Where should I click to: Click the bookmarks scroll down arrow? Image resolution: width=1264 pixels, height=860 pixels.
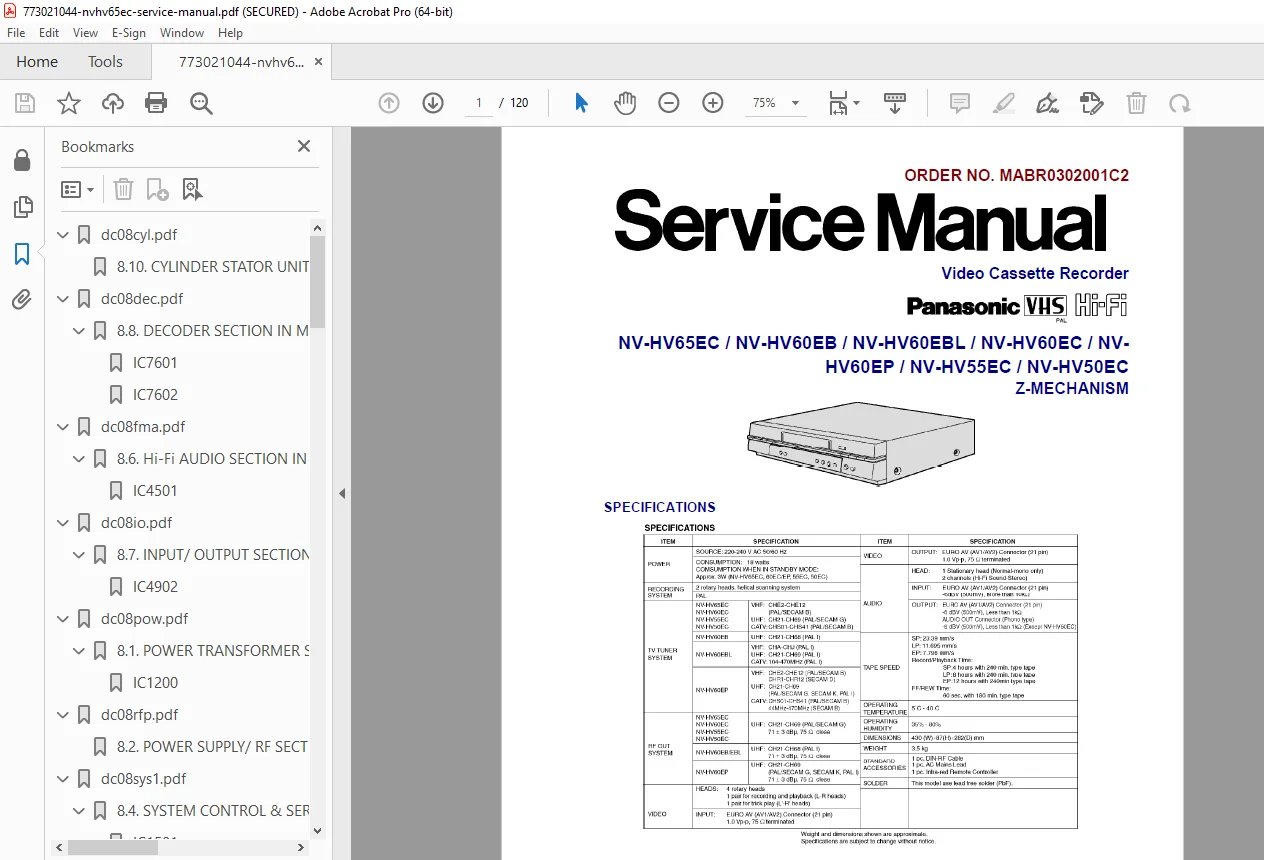coord(318,830)
